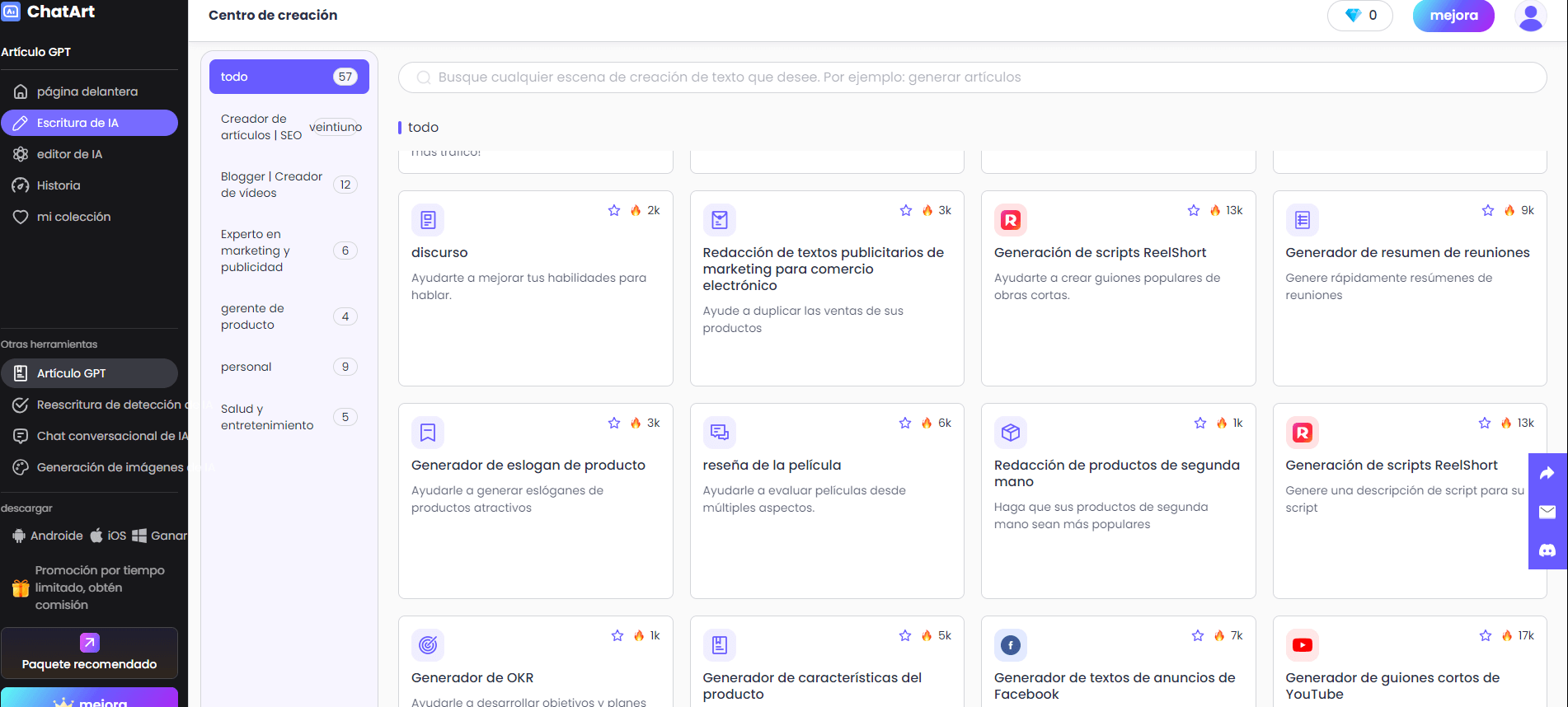This screenshot has height=707, width=1568.
Task: Favorite the reseña de la película card
Action: (x=905, y=423)
